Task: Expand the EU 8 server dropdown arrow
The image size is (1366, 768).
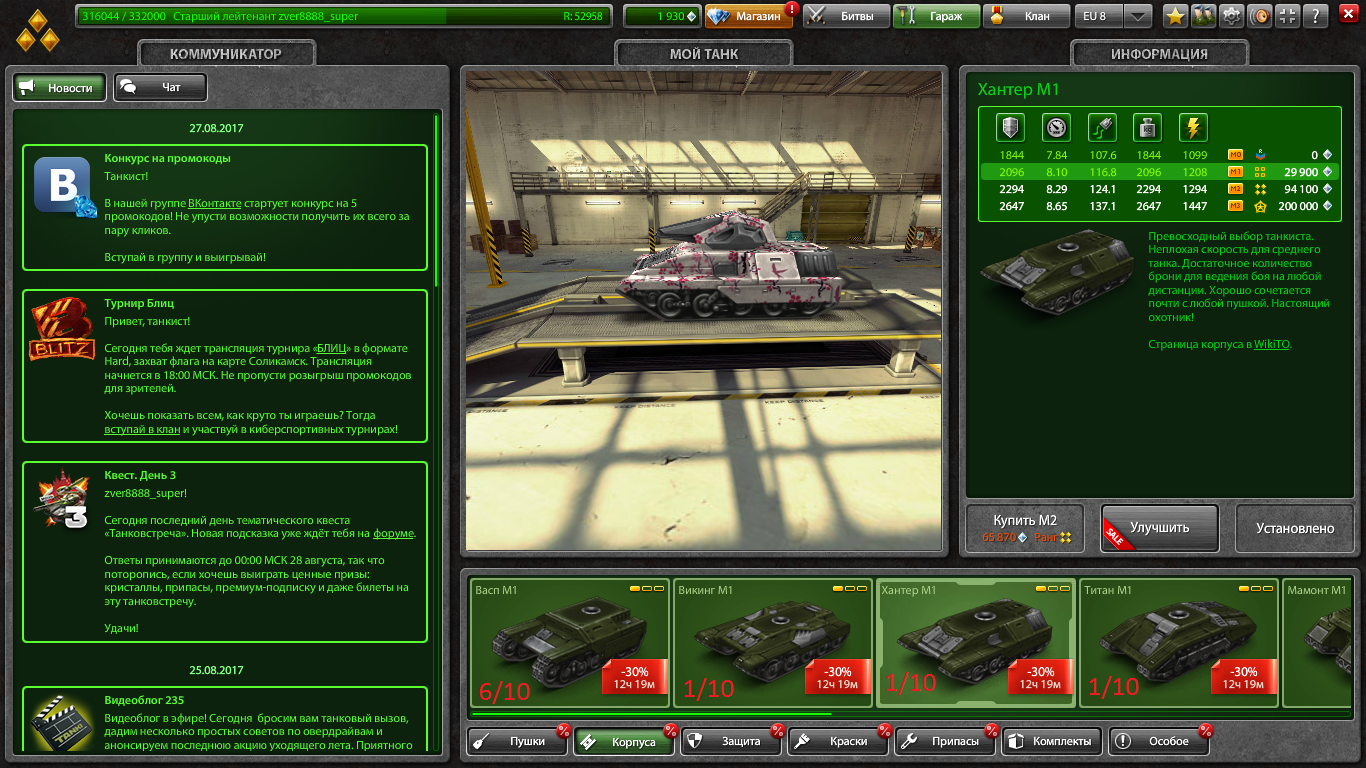Action: (1137, 16)
